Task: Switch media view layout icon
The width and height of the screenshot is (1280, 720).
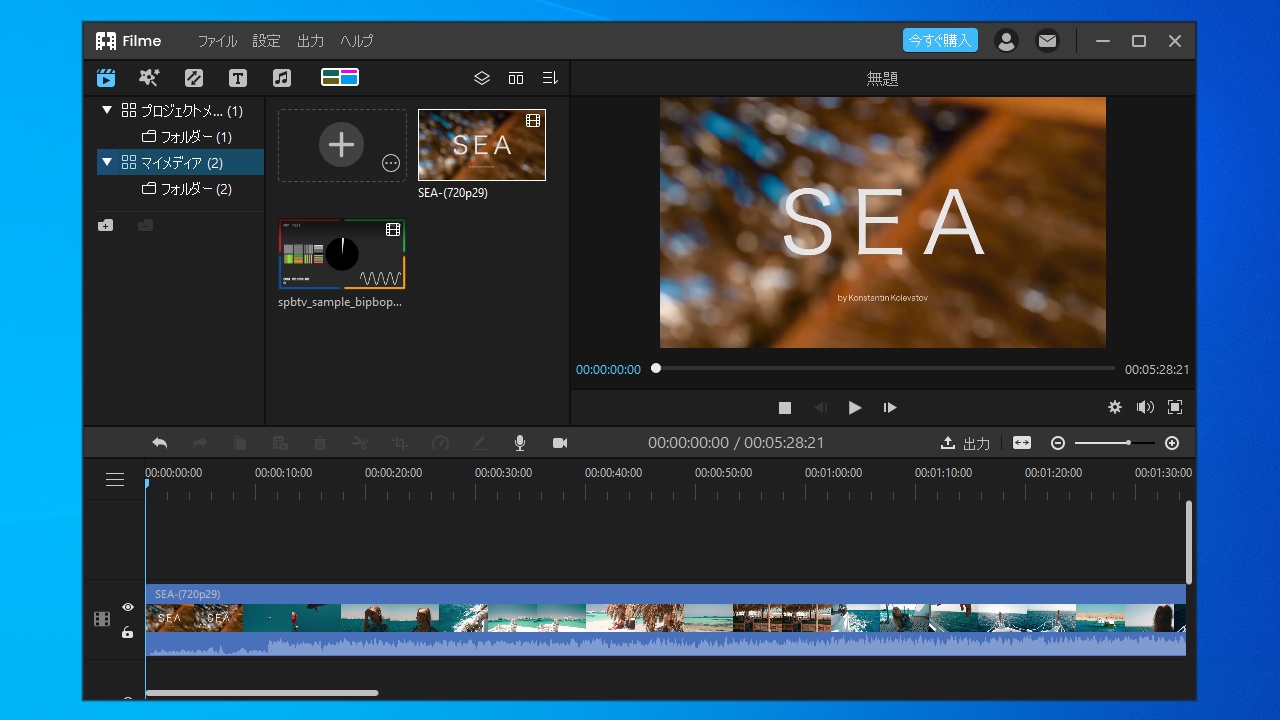Action: [x=516, y=78]
